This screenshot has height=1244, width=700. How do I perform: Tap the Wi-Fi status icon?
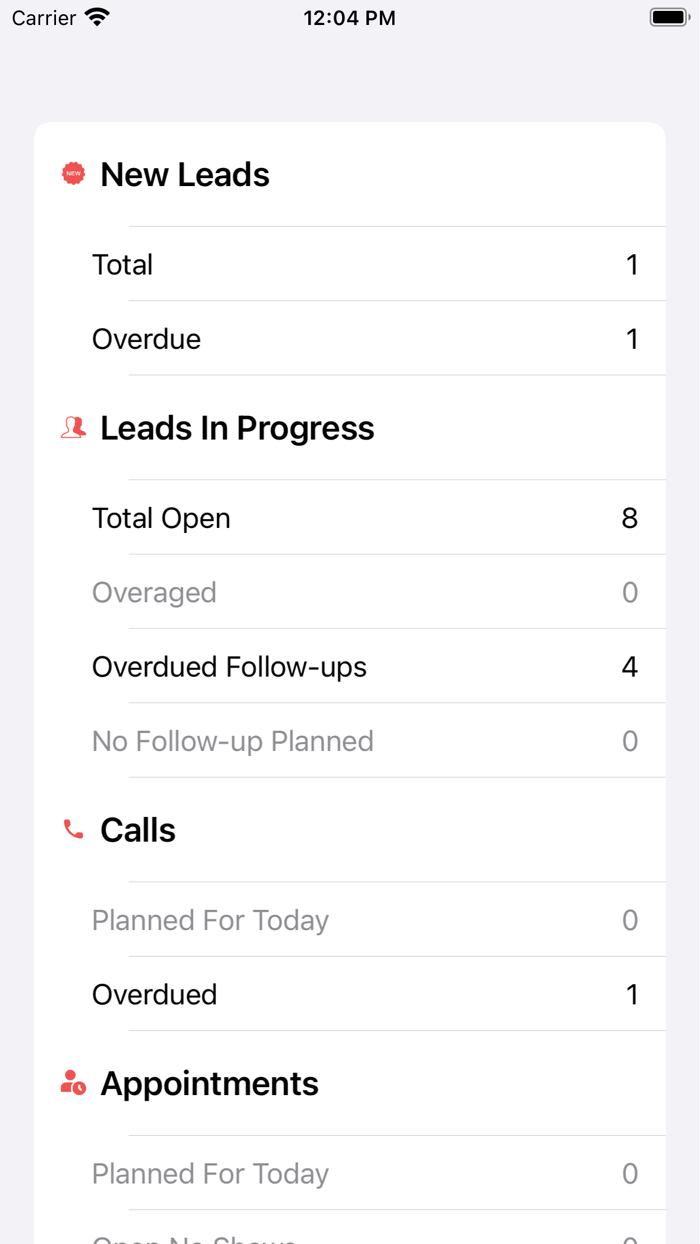[x=97, y=17]
